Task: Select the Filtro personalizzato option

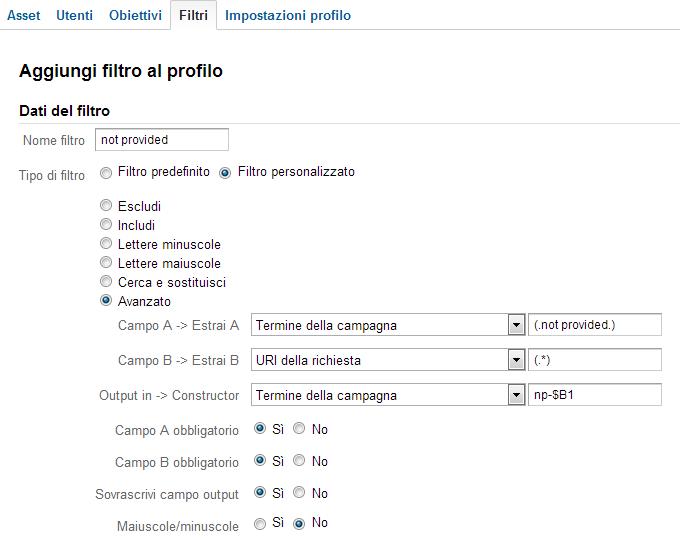Action: point(225,173)
